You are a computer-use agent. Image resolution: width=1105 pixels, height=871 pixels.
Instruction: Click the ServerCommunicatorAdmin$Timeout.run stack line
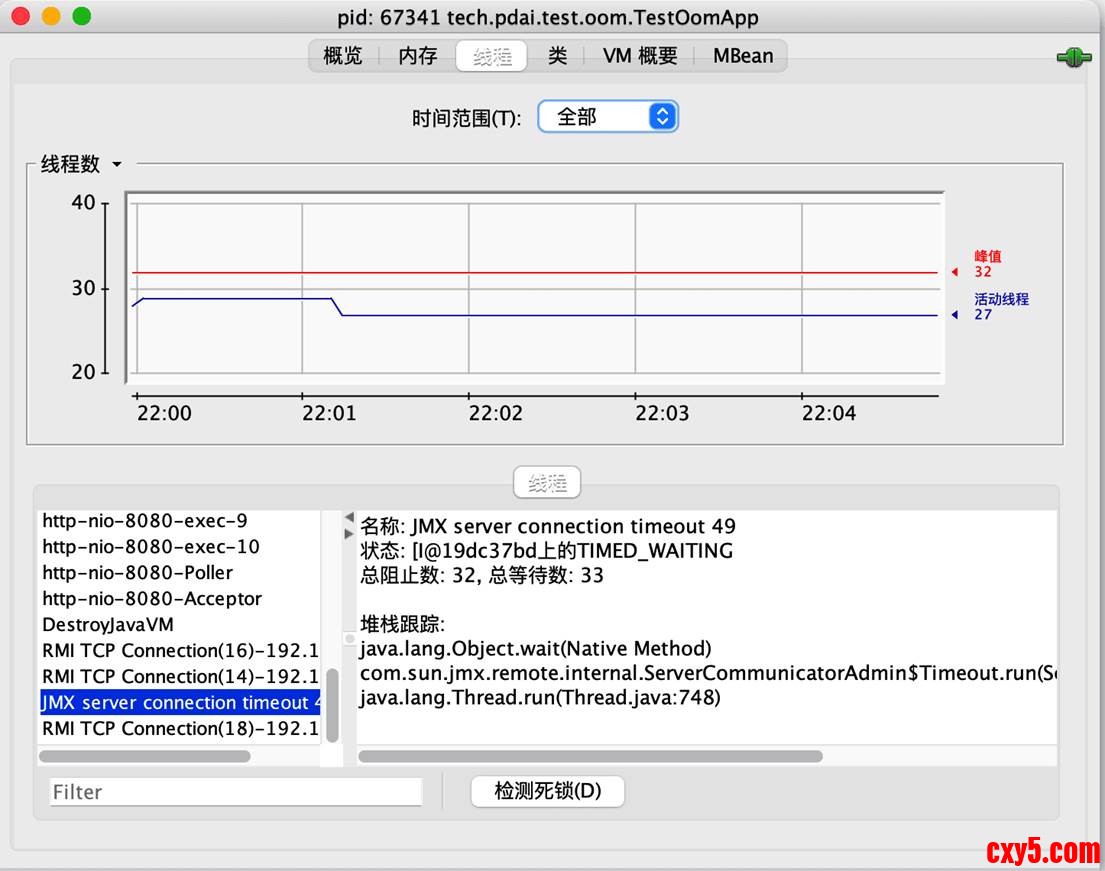pos(708,673)
